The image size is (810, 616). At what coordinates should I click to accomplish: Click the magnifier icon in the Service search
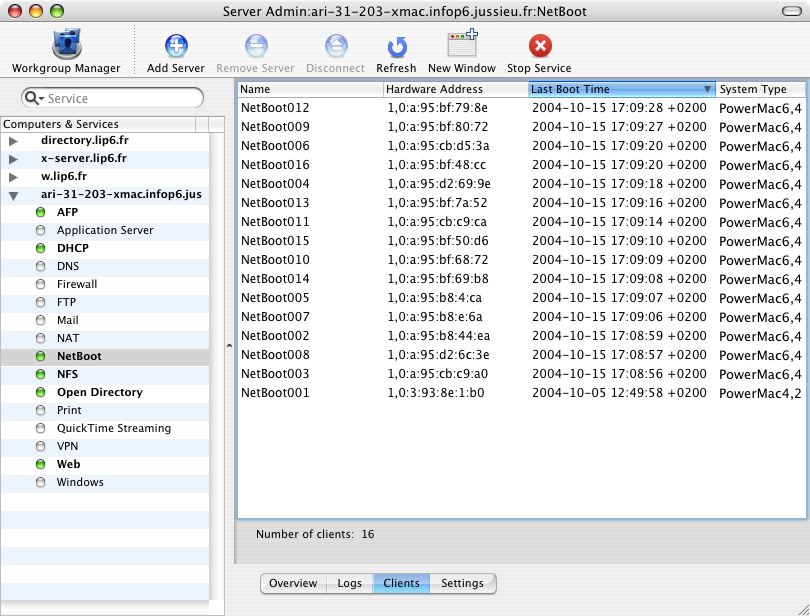pyautogui.click(x=34, y=98)
